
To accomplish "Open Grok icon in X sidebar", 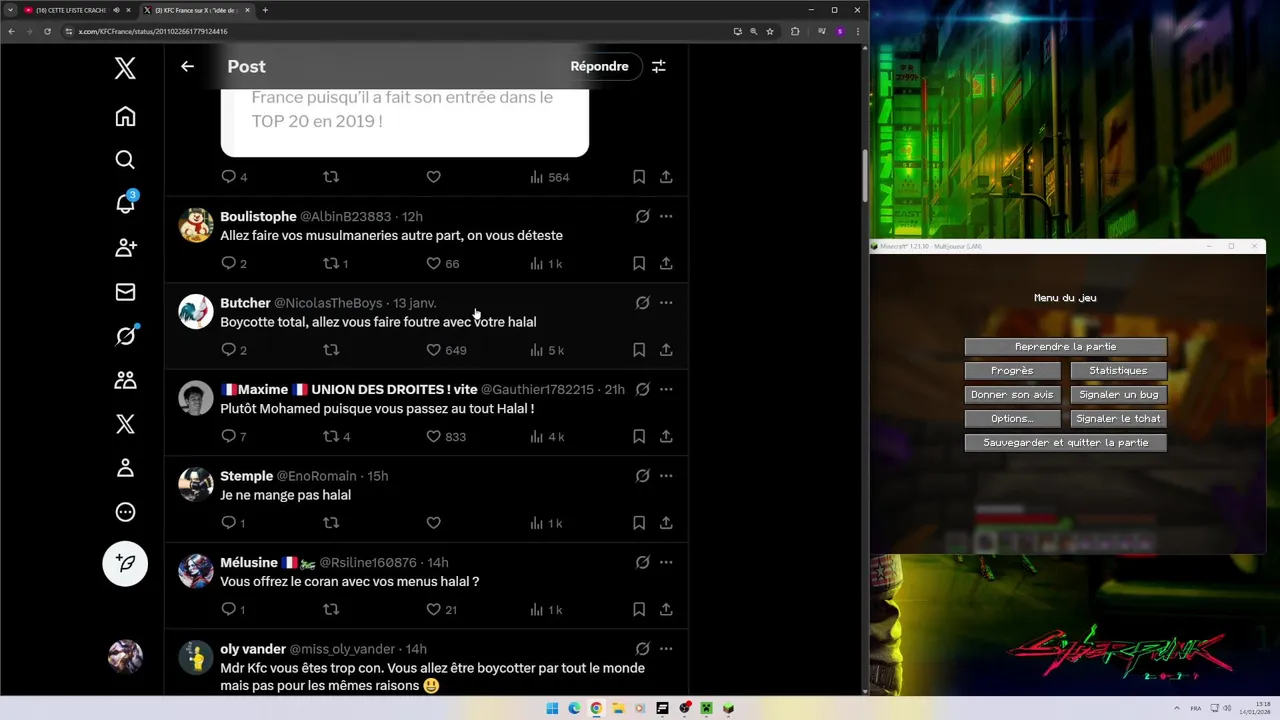I will coord(125,336).
